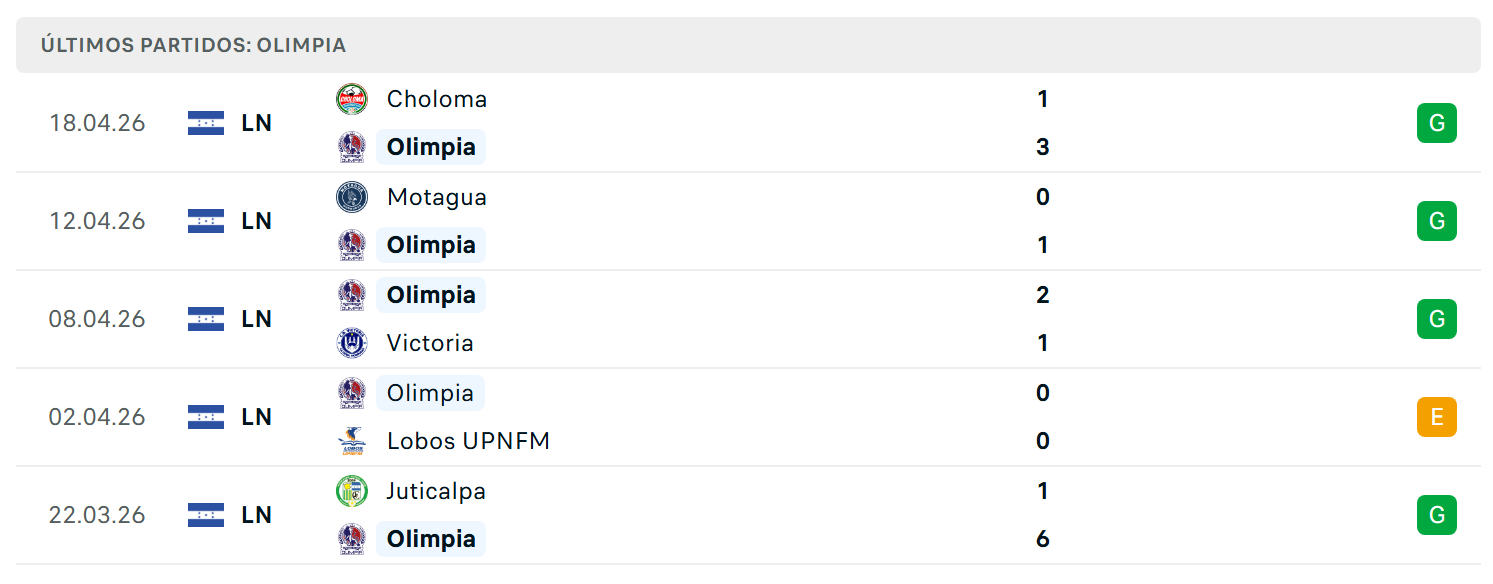Click the score 6 for Olimpia
Viewport: 1493px width, 584px height.
[x=1043, y=539]
